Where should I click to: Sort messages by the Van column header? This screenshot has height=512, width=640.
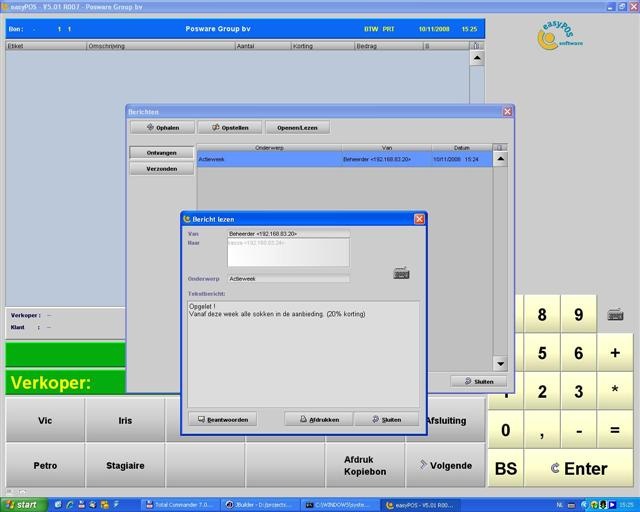coord(387,147)
